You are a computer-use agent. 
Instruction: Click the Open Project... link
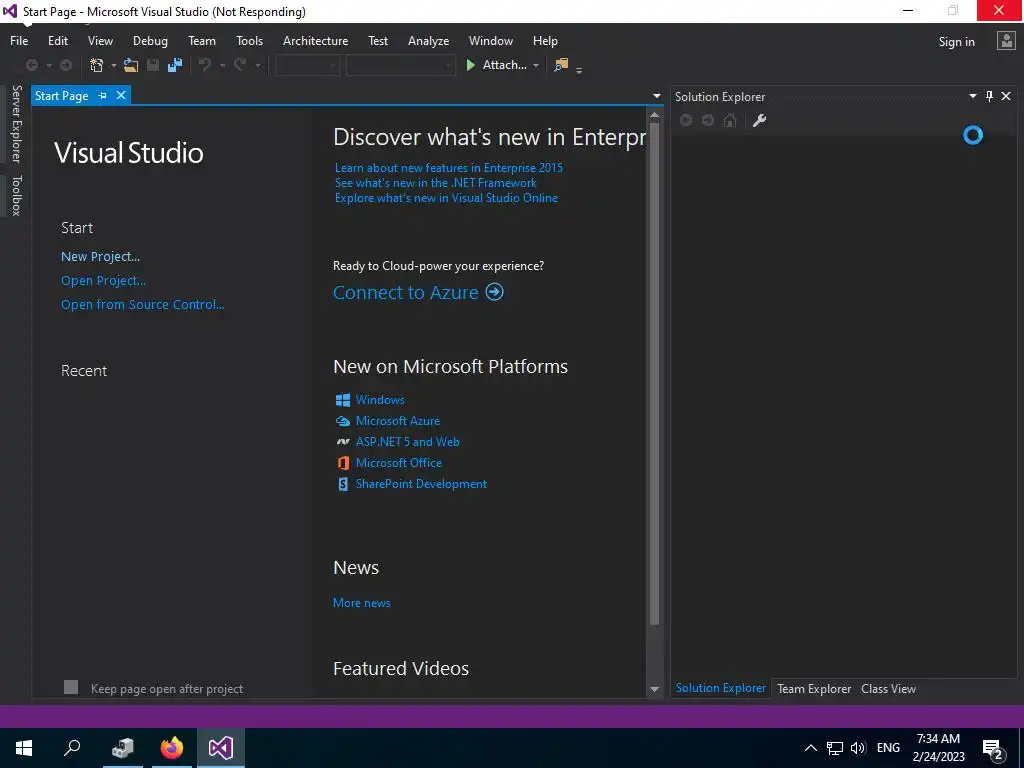(103, 281)
